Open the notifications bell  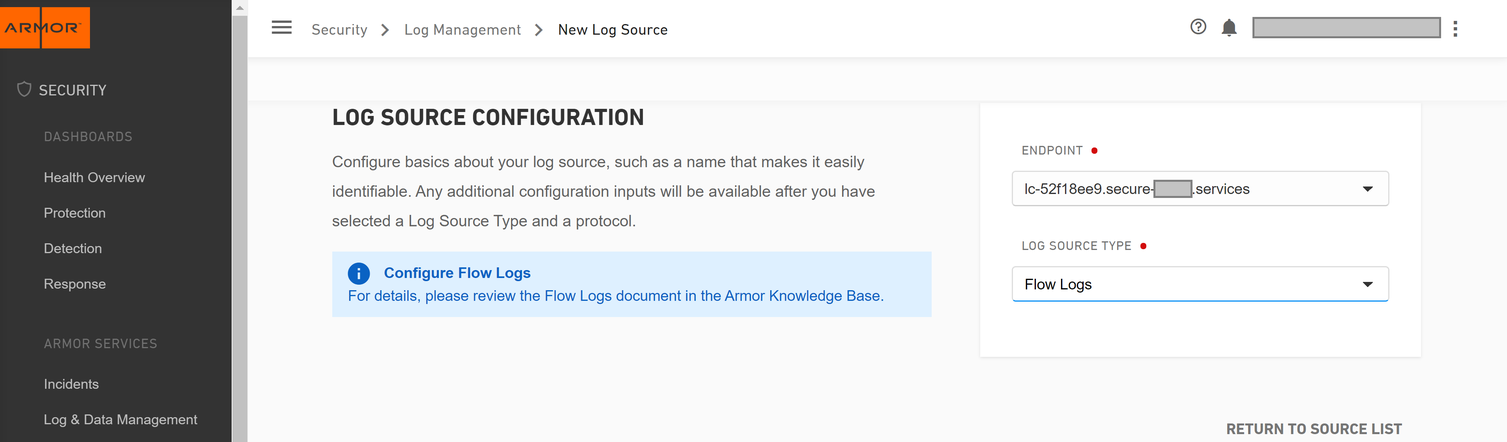1229,28
